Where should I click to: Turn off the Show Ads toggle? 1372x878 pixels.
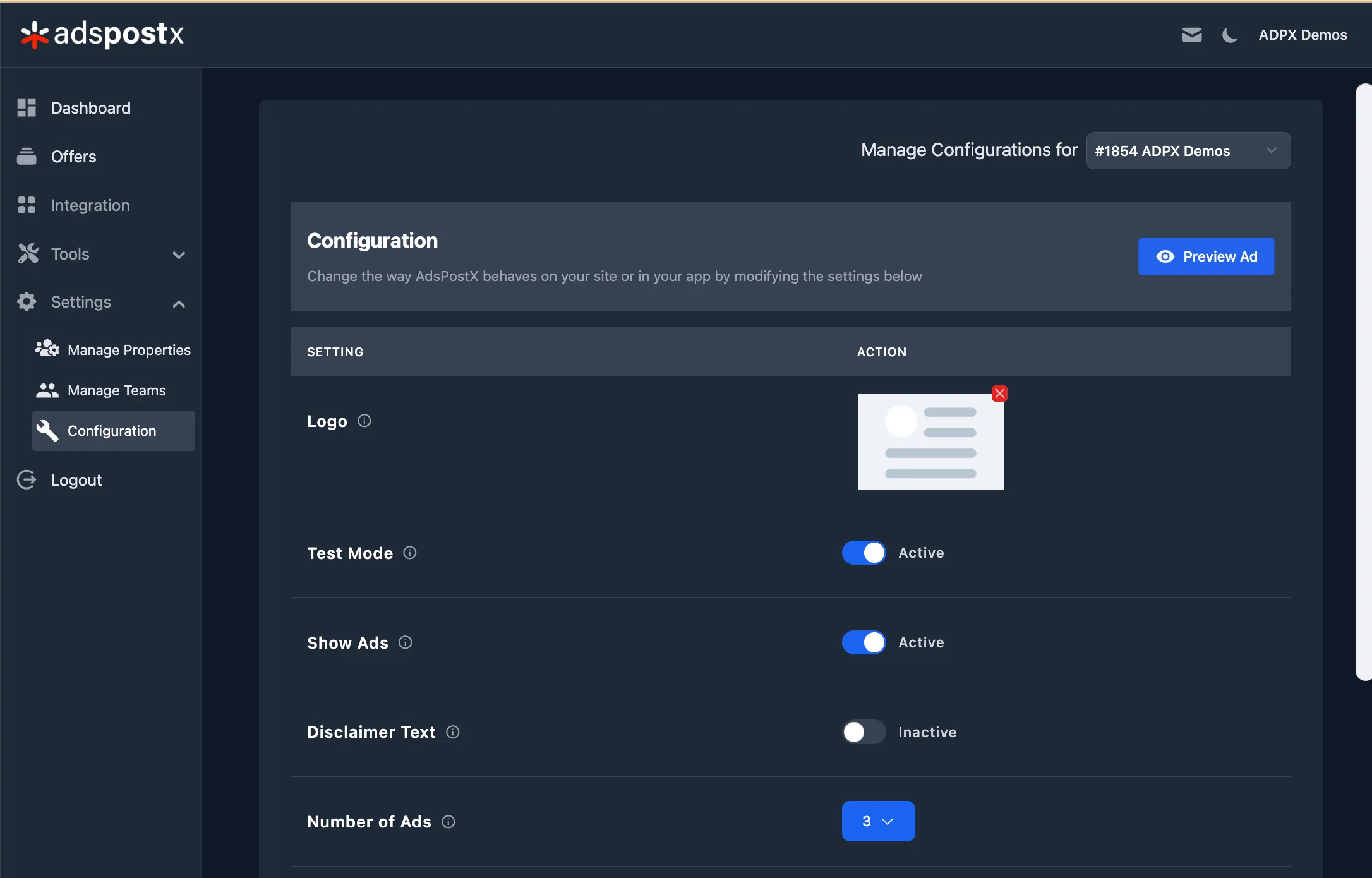[864, 642]
